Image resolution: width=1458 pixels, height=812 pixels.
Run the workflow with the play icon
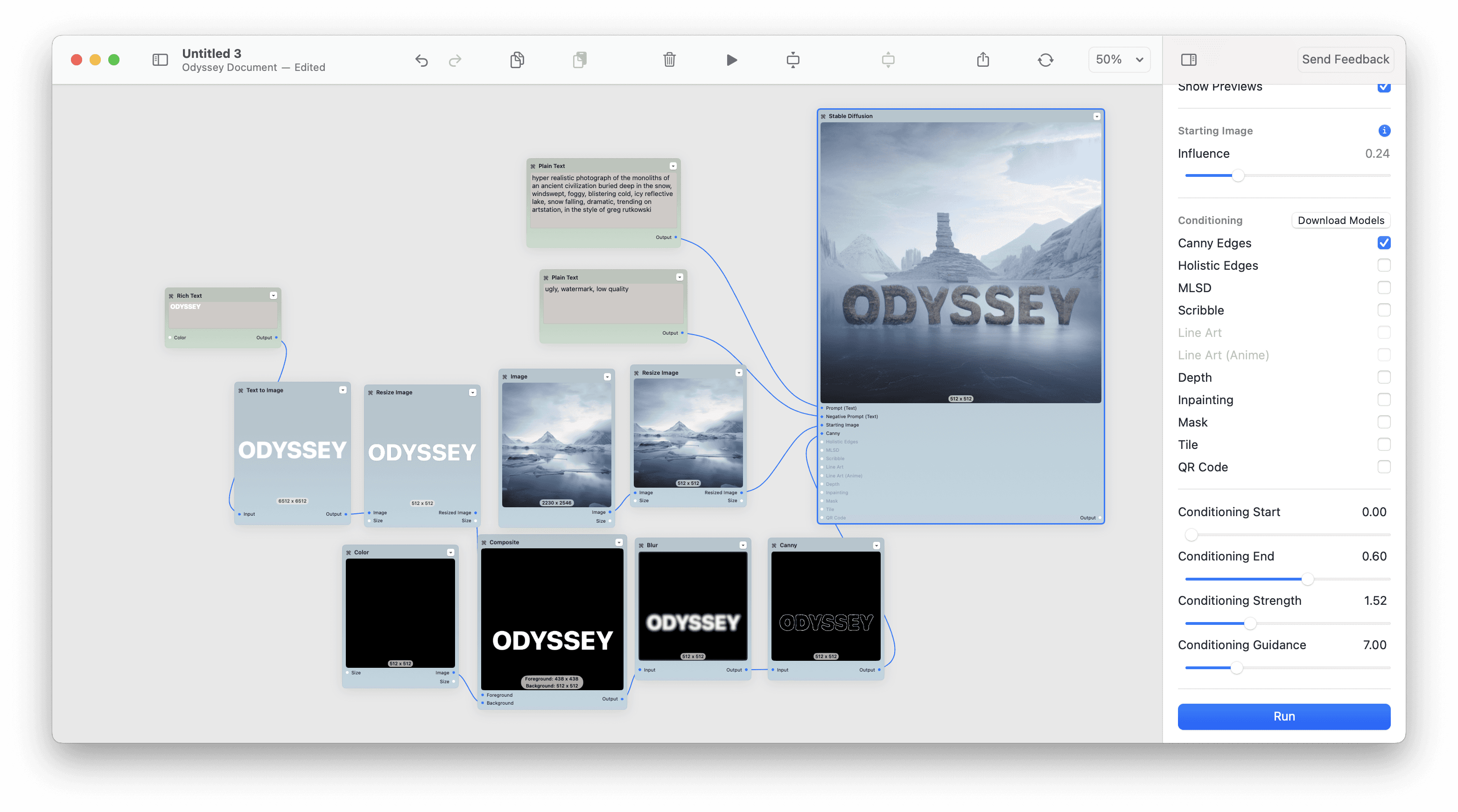point(732,59)
